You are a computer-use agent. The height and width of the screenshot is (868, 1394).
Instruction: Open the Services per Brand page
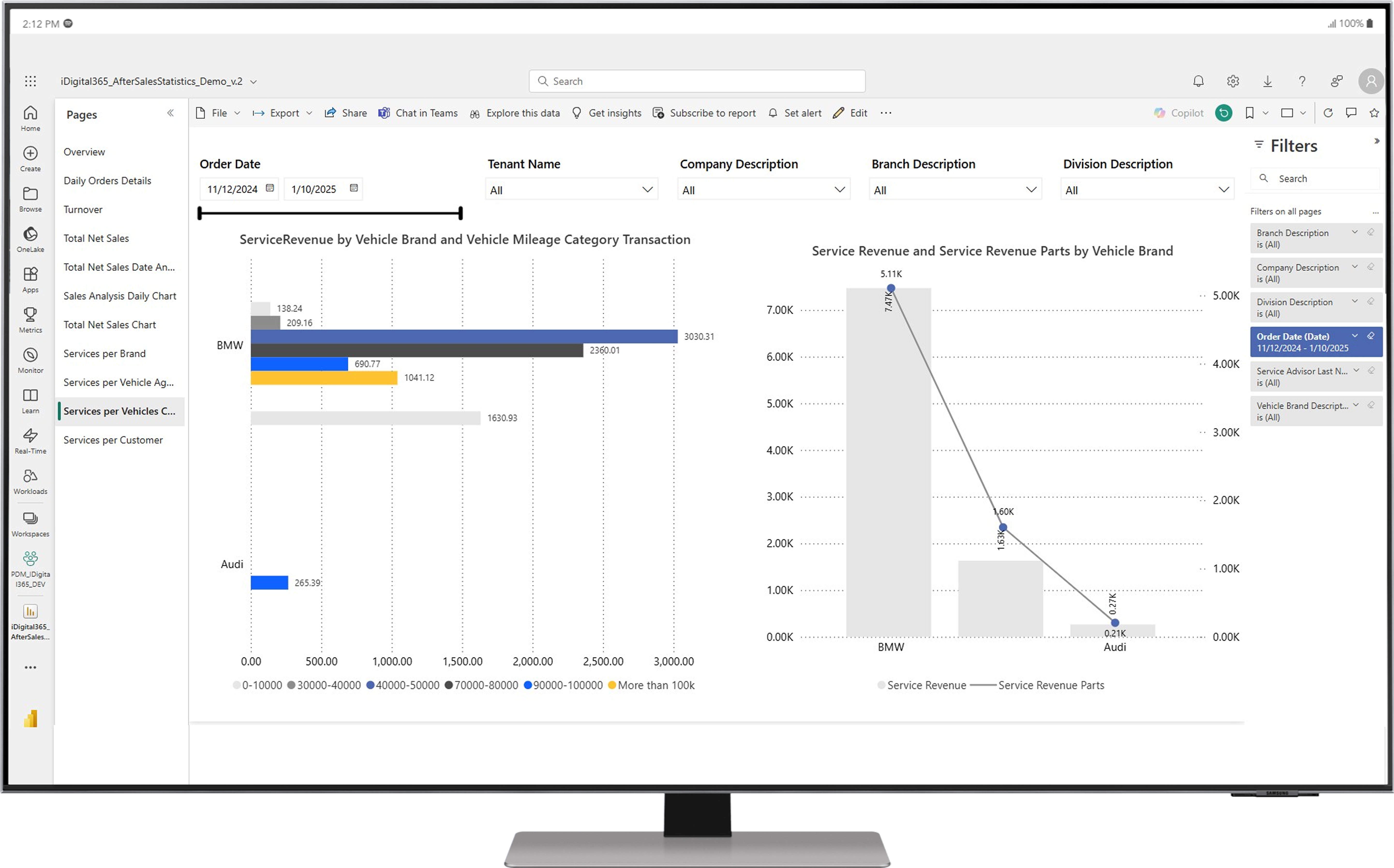pyautogui.click(x=104, y=354)
